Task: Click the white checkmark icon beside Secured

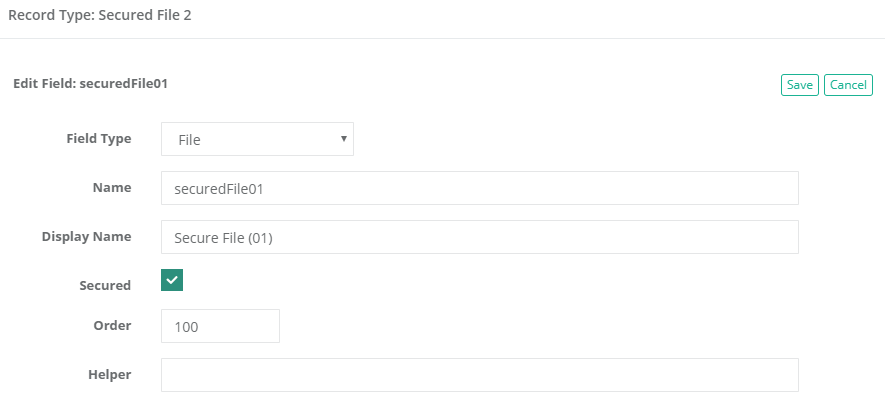Action: tap(172, 281)
